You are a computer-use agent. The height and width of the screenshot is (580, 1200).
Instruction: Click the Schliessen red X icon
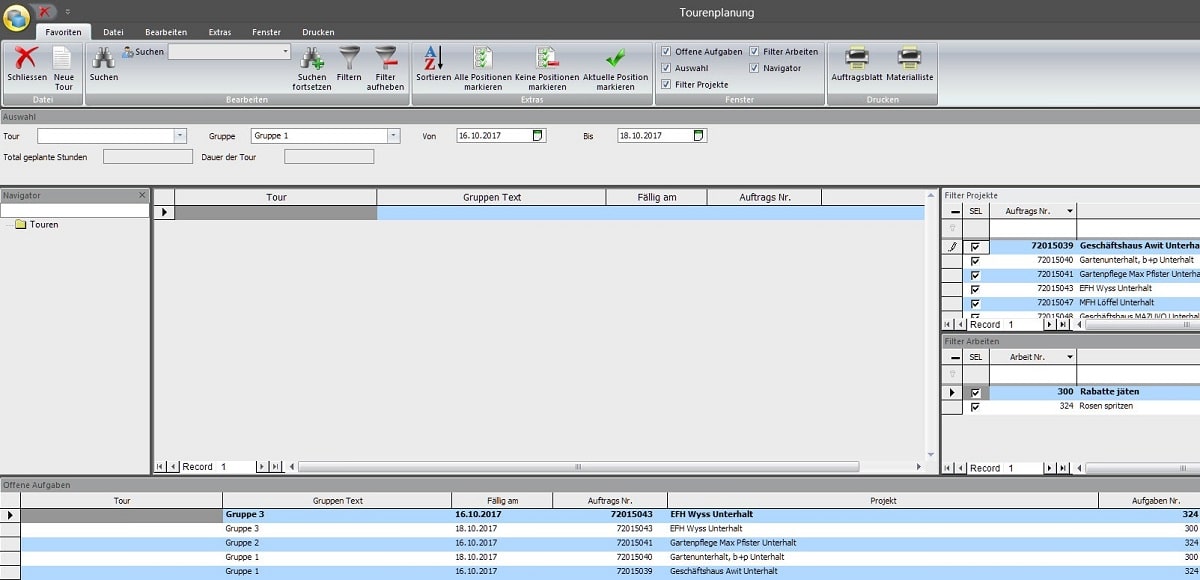coord(26,59)
